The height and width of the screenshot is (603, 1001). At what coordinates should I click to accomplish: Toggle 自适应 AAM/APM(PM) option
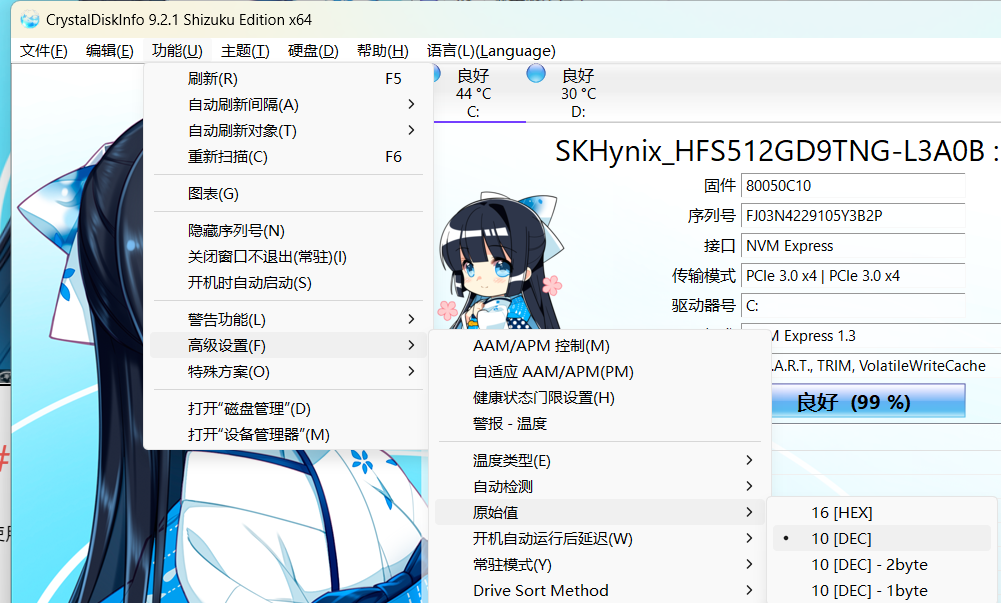point(599,371)
